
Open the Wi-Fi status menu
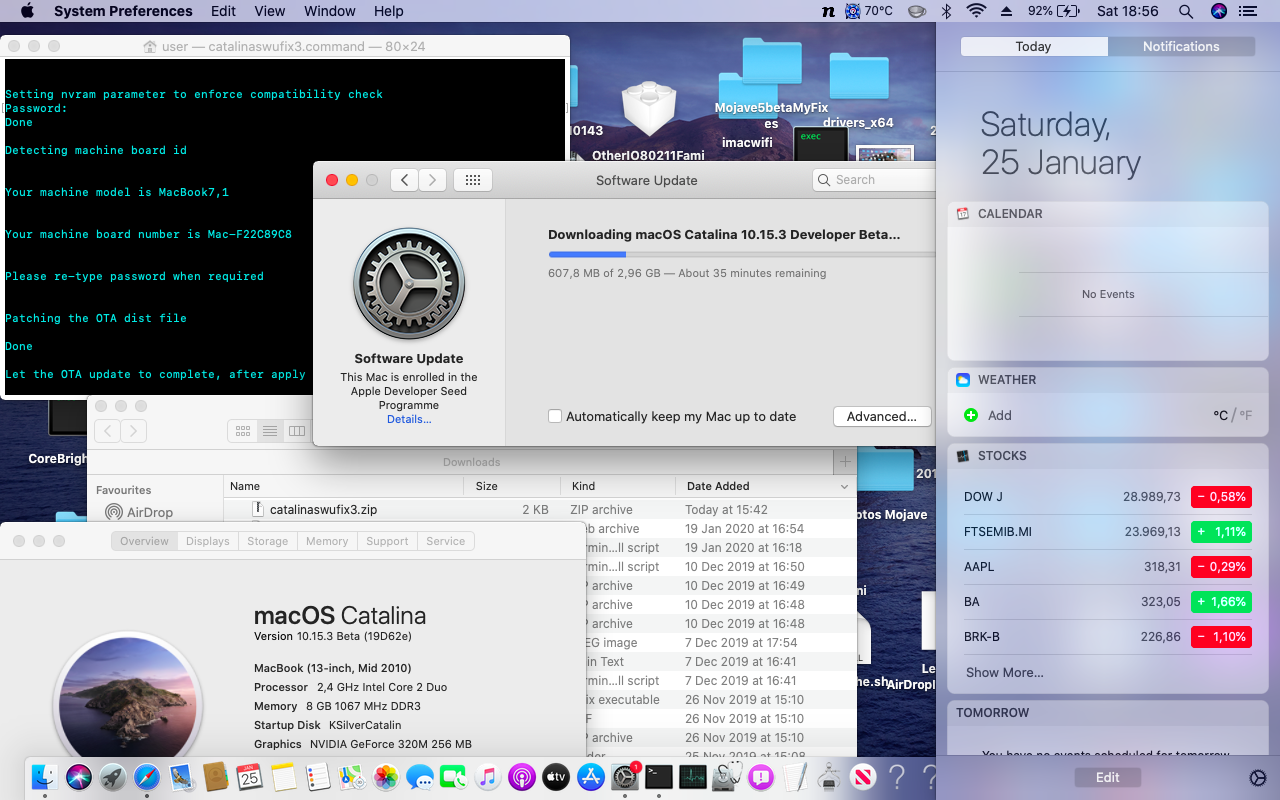(x=976, y=11)
